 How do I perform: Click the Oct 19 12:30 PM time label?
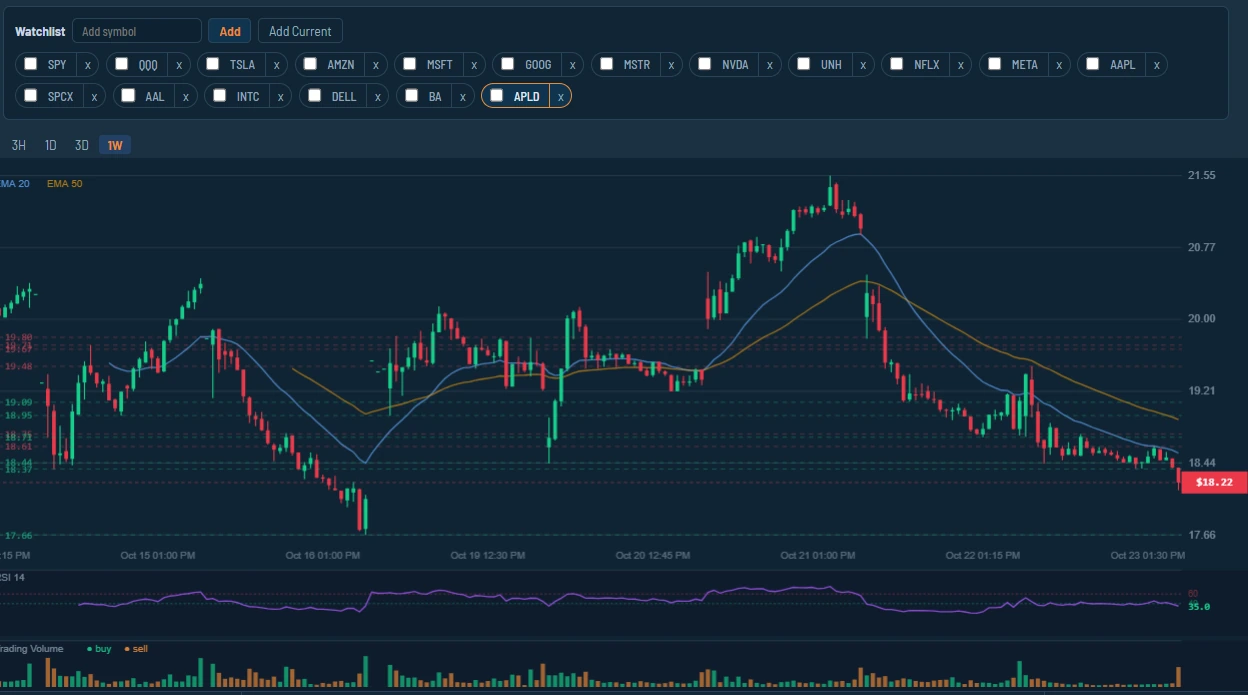487,555
